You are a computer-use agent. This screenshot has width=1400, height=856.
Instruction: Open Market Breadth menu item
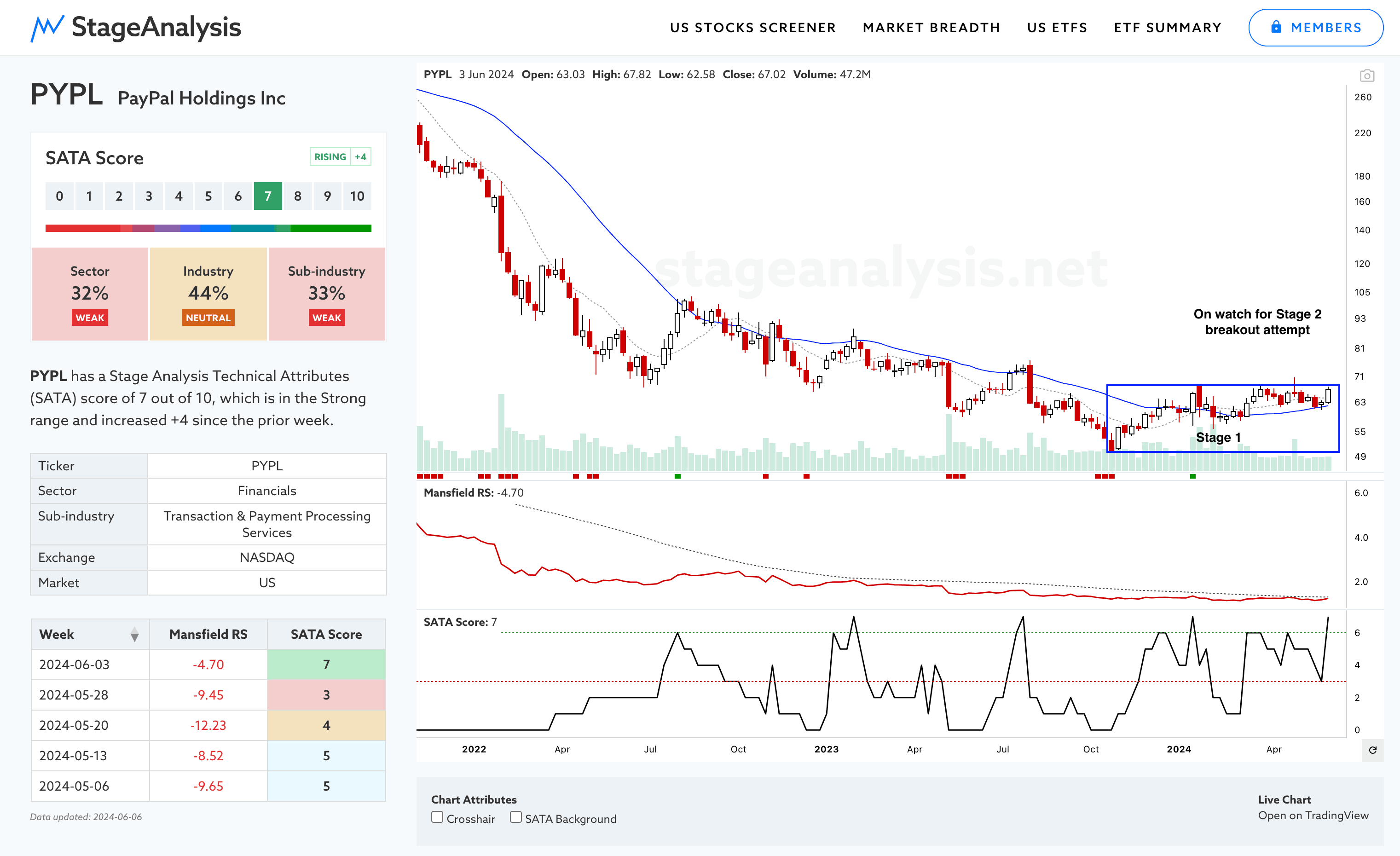[x=931, y=28]
